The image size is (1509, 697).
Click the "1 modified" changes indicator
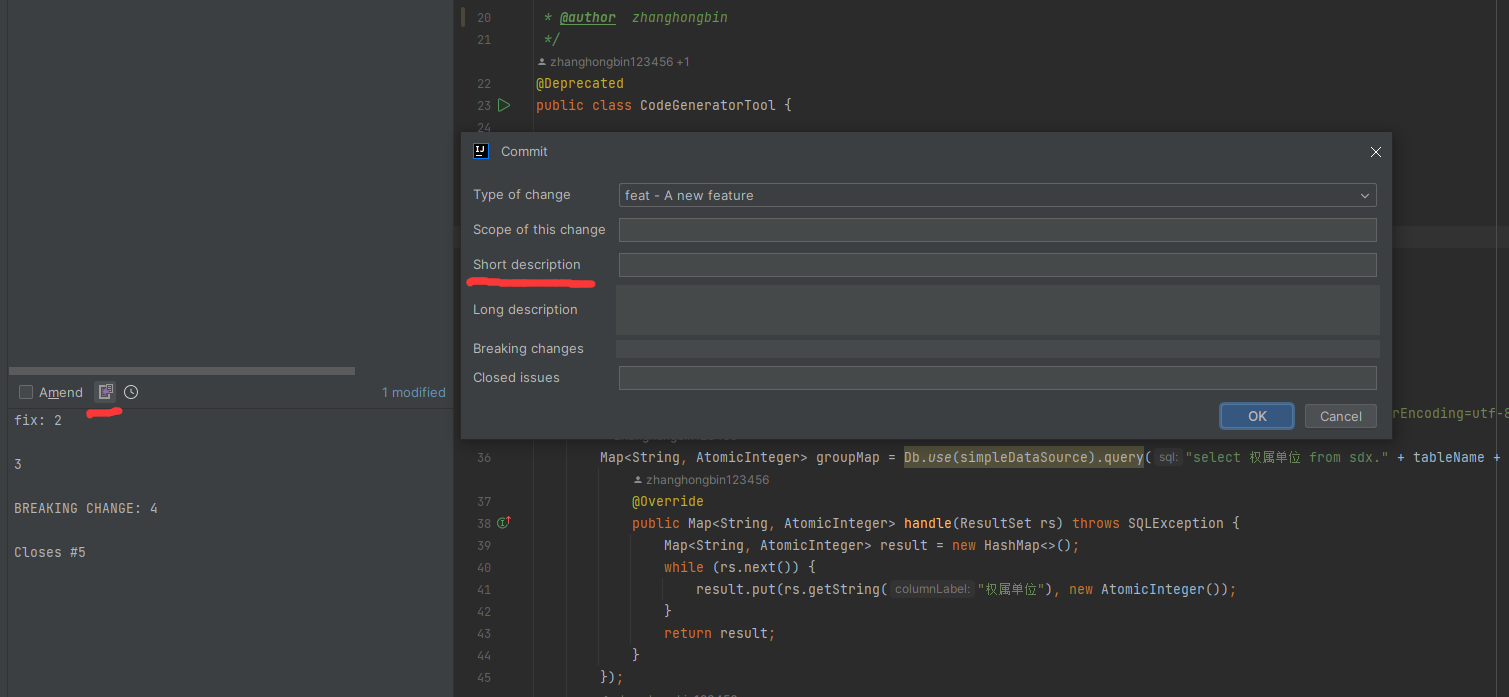414,392
